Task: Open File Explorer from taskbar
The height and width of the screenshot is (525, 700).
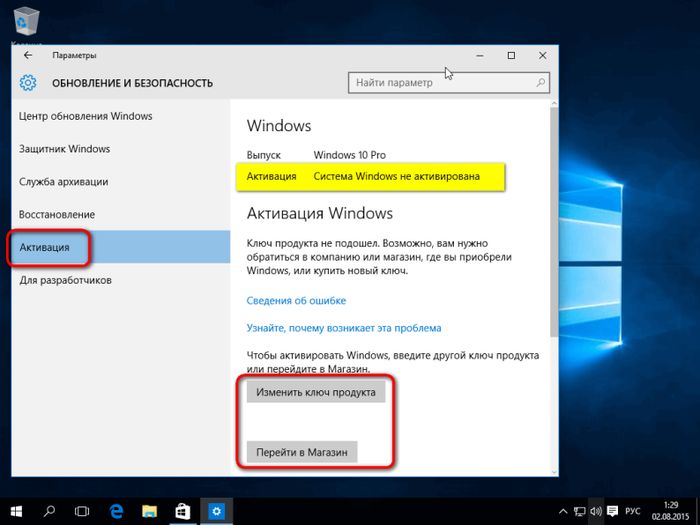Action: (x=150, y=511)
